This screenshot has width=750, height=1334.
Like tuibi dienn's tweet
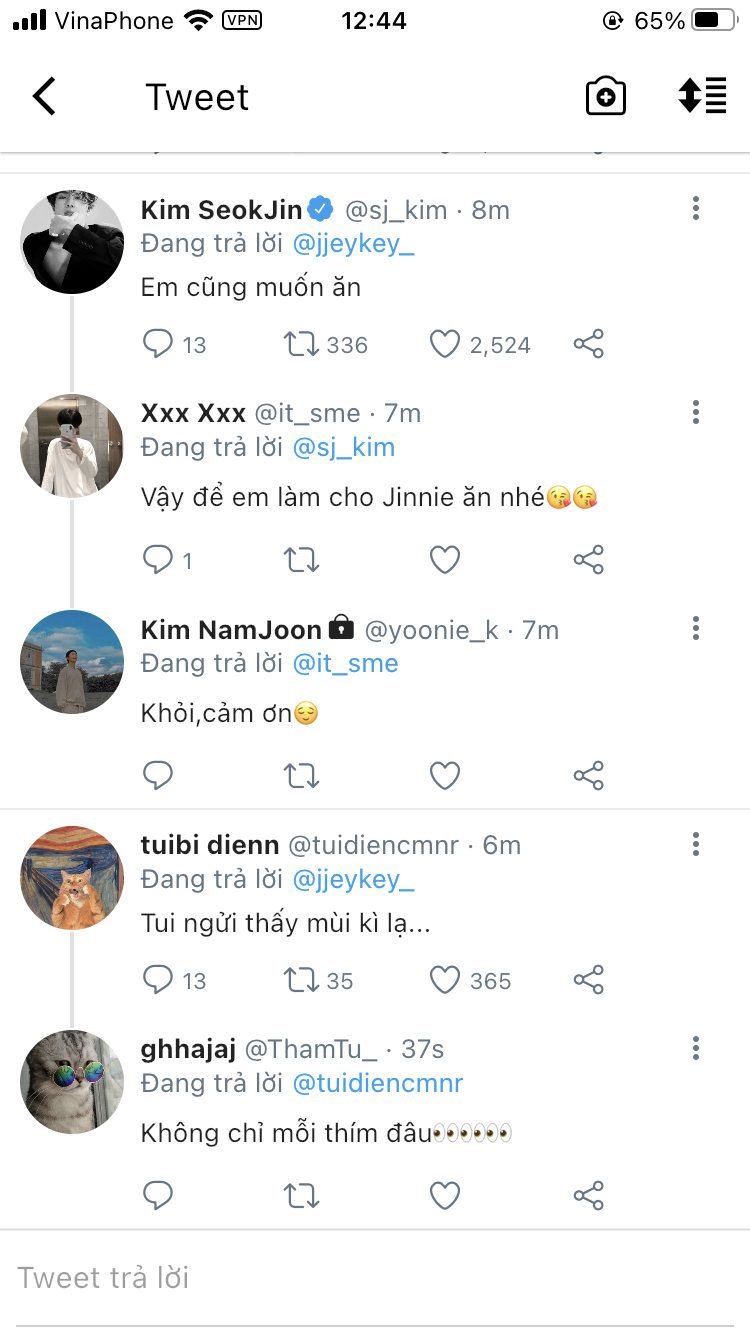(445, 981)
